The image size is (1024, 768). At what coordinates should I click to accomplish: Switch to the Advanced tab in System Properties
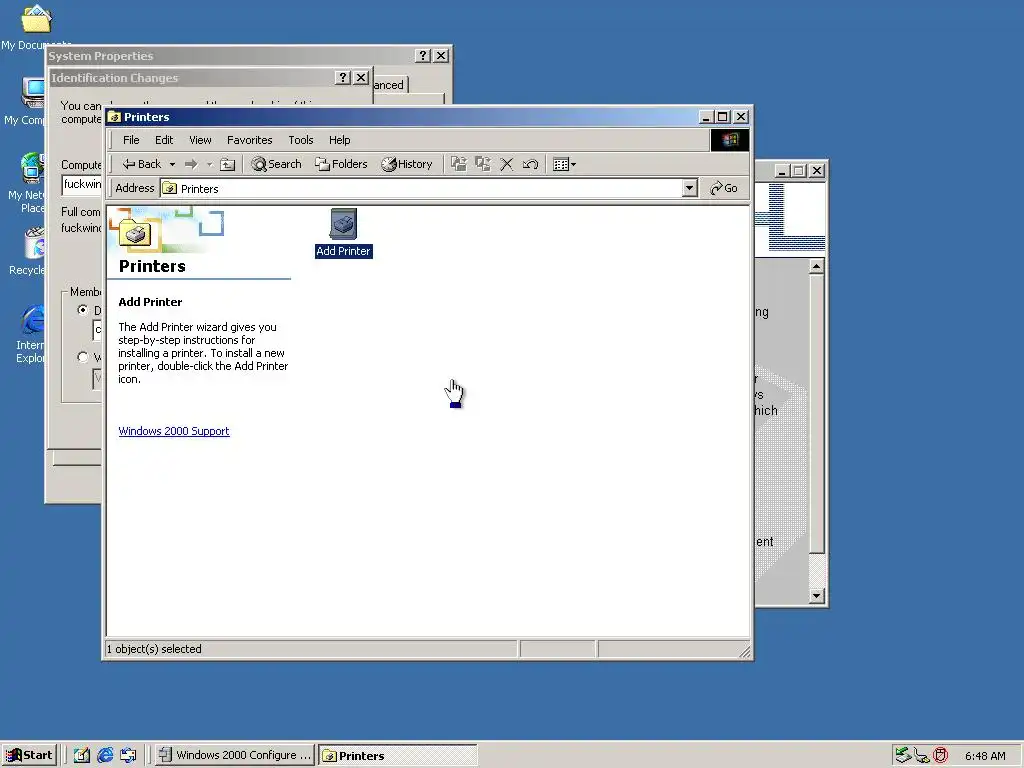389,85
